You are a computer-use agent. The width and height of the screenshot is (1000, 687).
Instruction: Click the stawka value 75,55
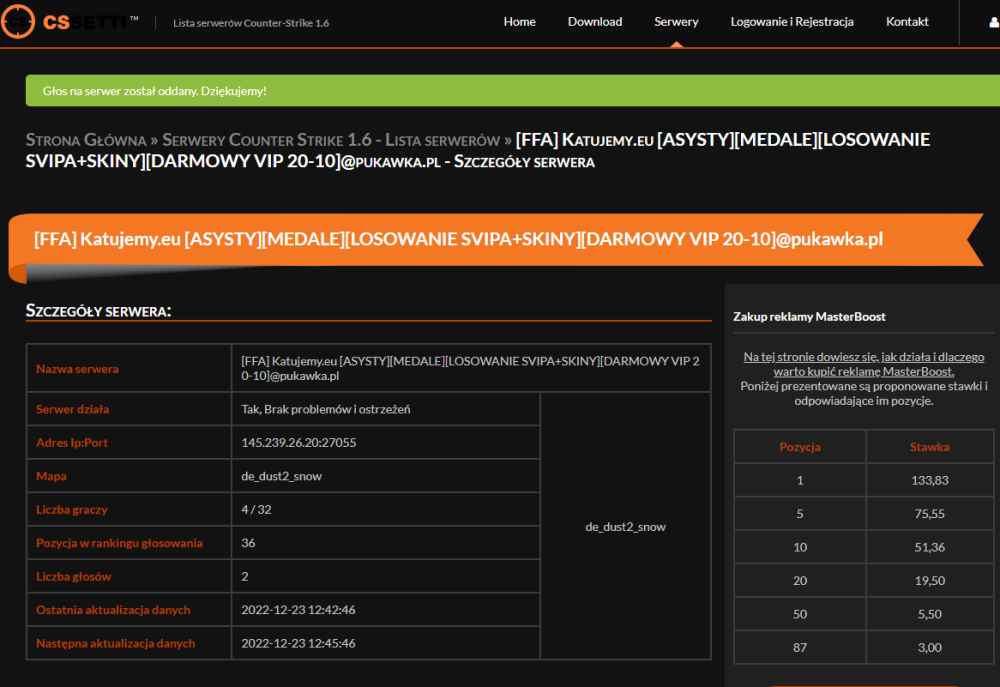tap(929, 514)
